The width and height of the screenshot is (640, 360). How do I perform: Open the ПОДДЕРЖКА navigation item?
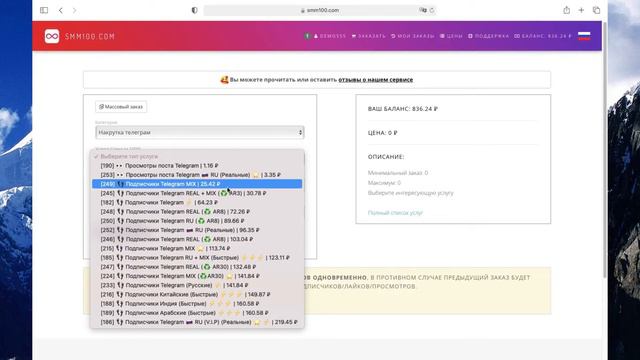tap(489, 36)
